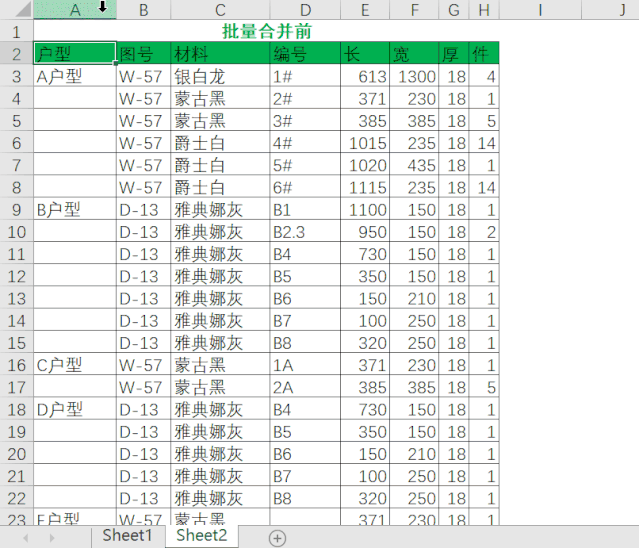Select cell B1 in 编号 column
Image resolution: width=639 pixels, height=548 pixels.
coord(305,209)
